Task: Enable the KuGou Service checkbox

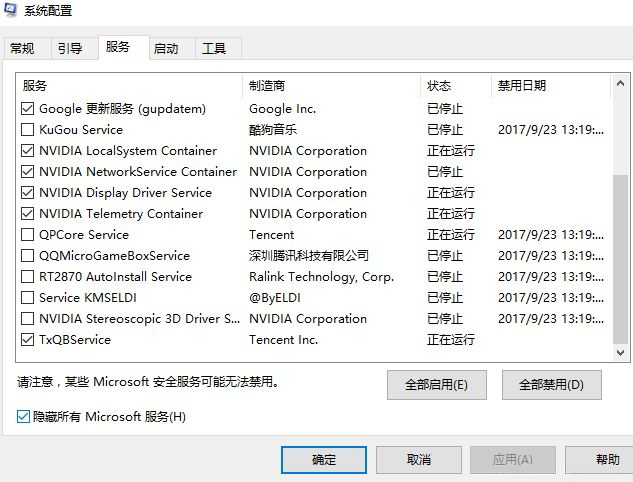Action: [27, 130]
